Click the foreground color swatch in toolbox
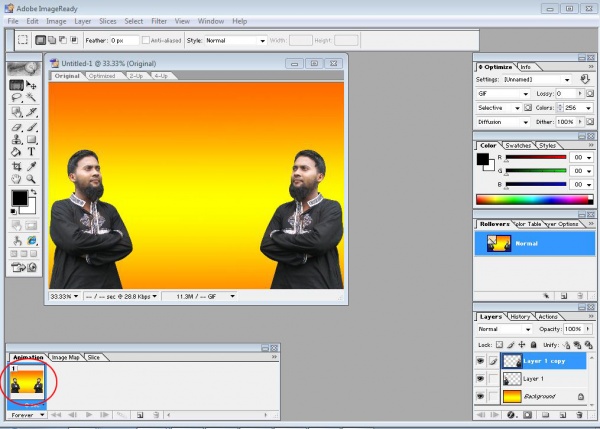This screenshot has width=600, height=429. point(18,198)
